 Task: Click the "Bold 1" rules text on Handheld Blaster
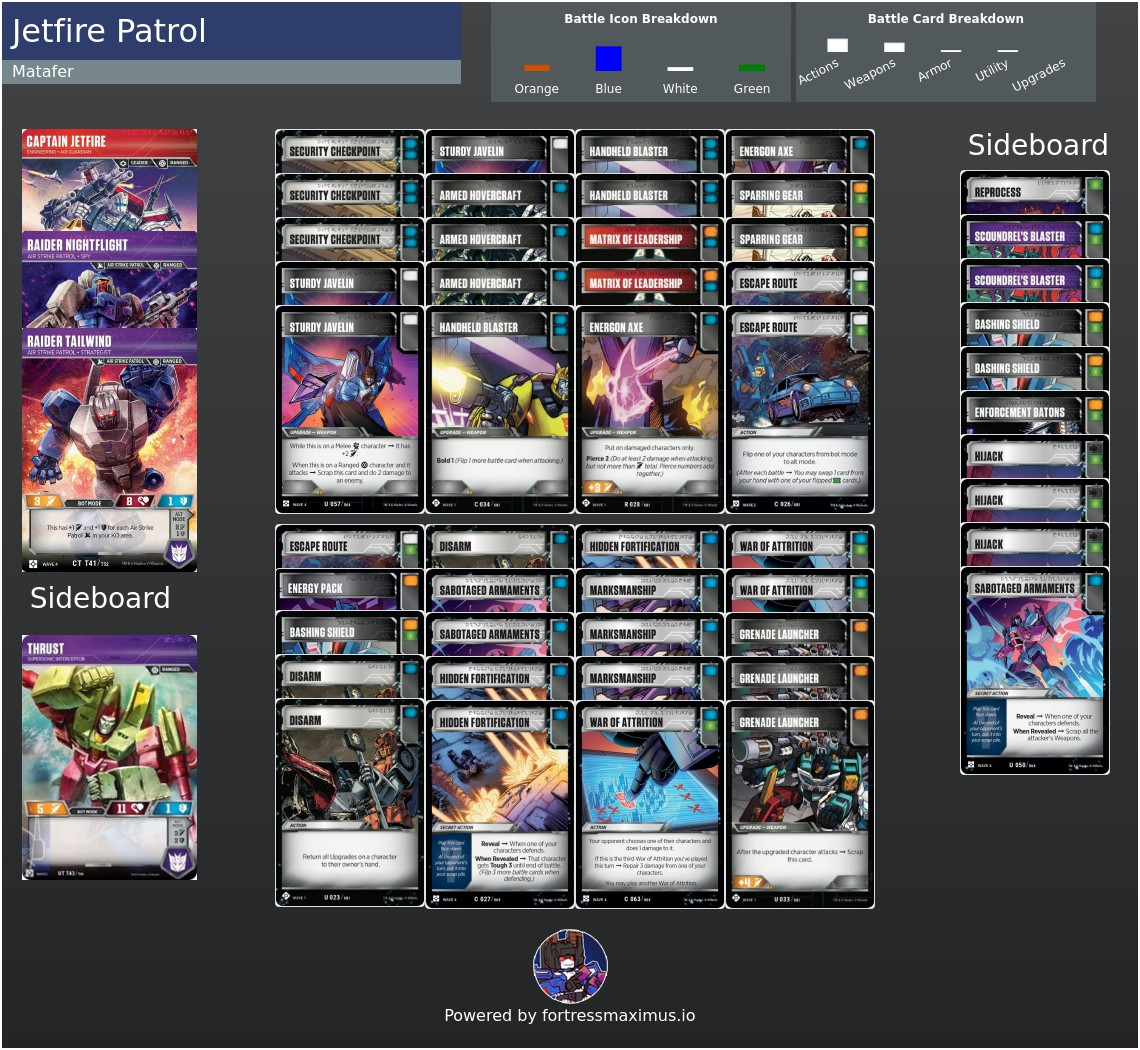click(x=500, y=460)
